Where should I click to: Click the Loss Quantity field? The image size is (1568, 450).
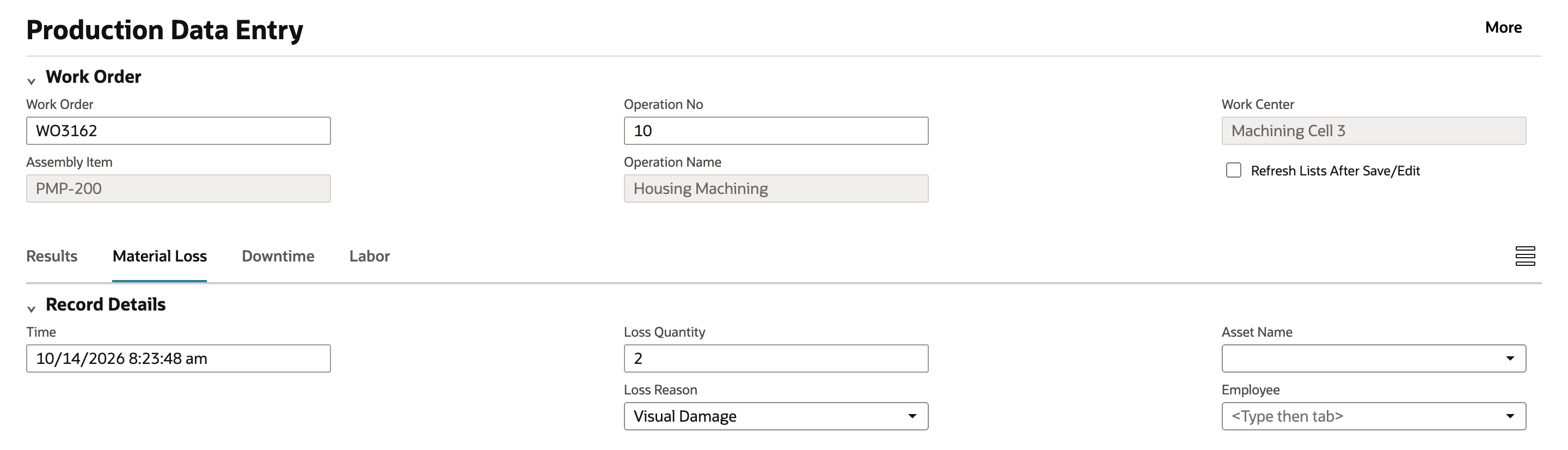pos(776,358)
